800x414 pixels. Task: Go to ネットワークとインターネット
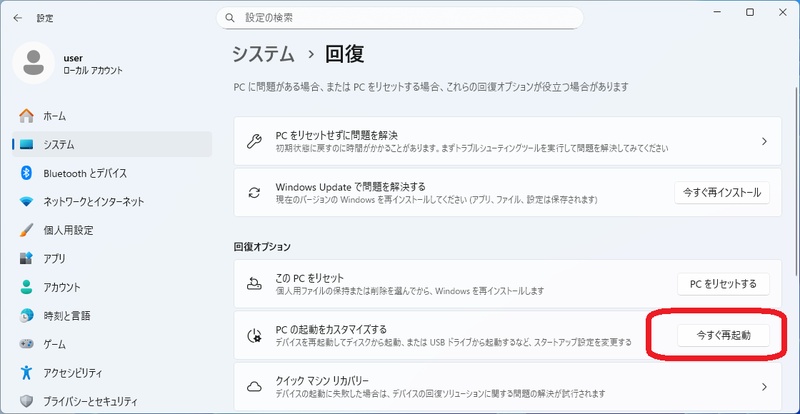[112, 202]
